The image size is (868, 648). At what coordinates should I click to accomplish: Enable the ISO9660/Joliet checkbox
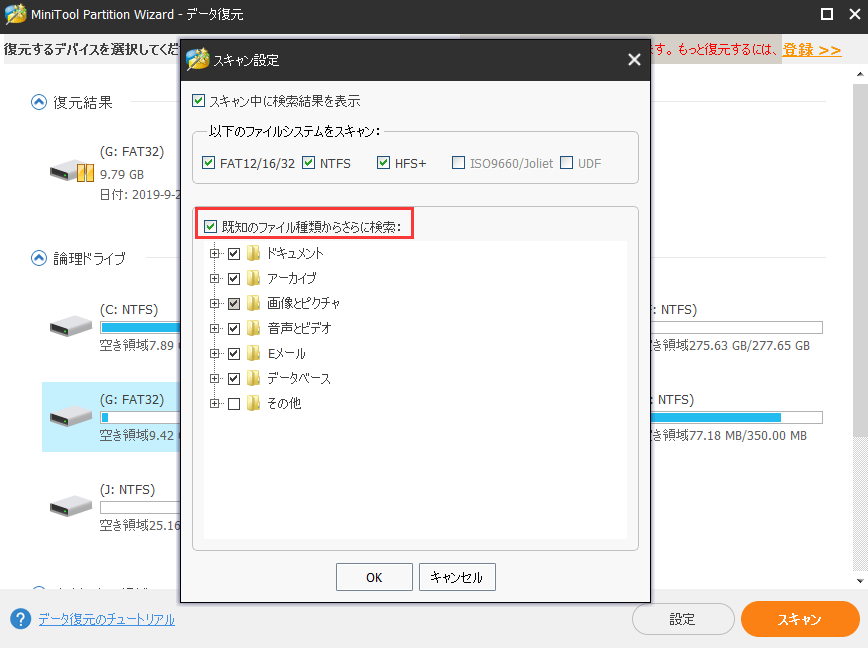(x=458, y=163)
